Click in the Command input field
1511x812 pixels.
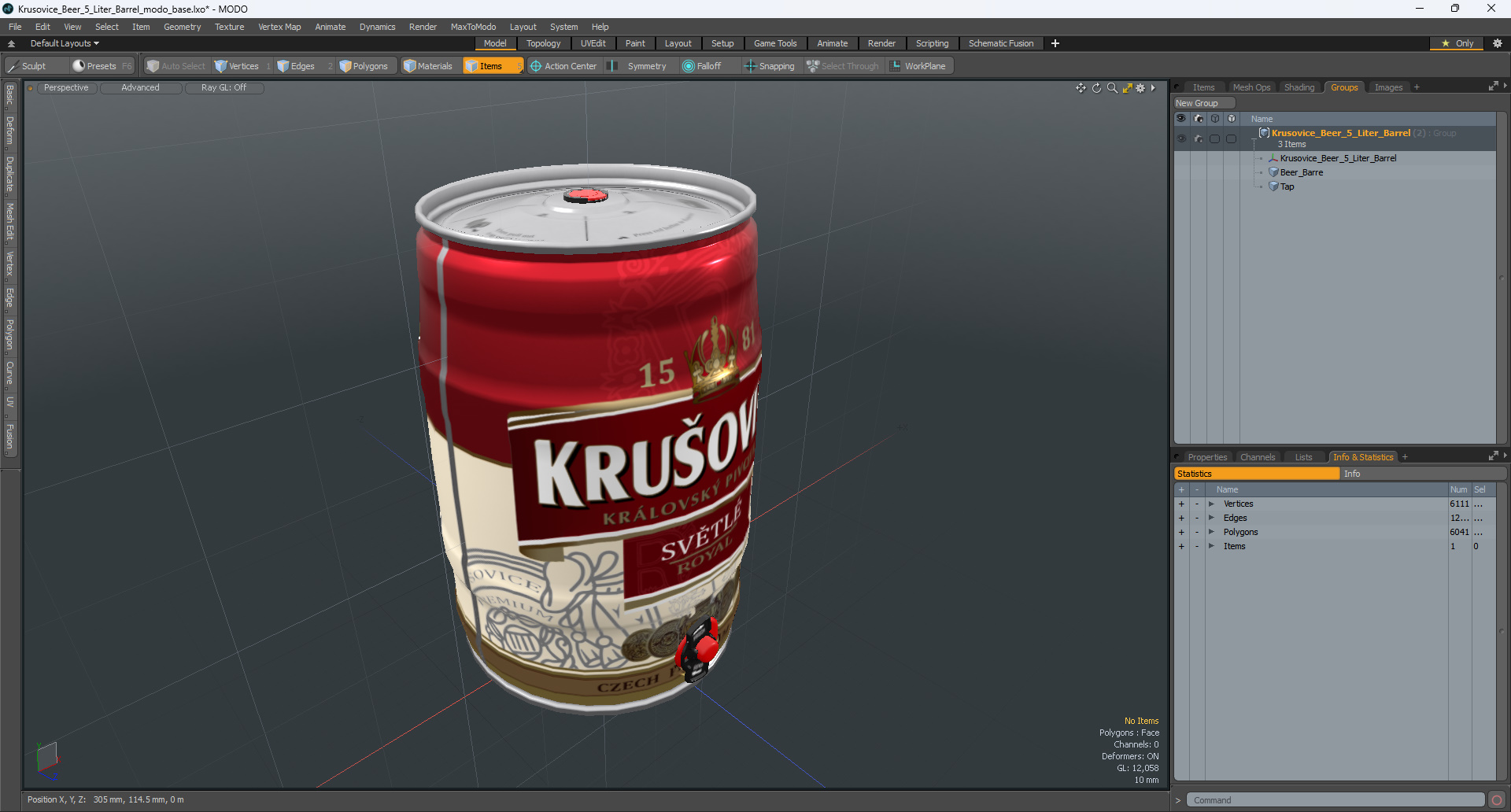(x=1336, y=800)
